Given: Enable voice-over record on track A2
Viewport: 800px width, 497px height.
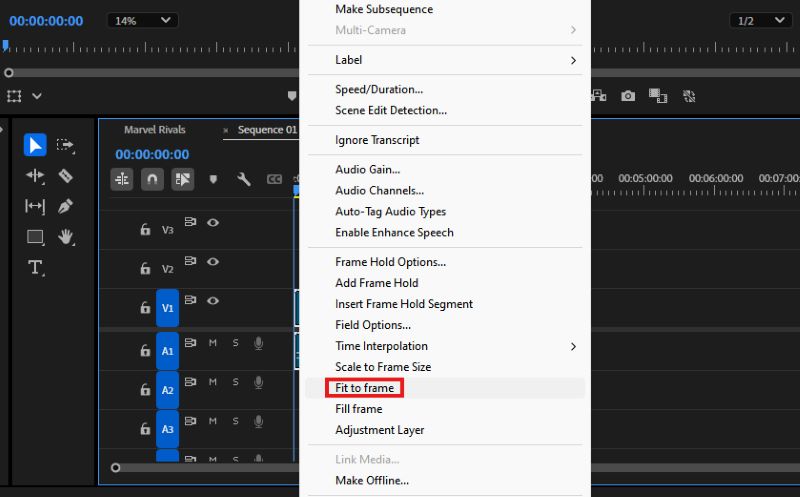Looking at the screenshot, I should click(259, 383).
